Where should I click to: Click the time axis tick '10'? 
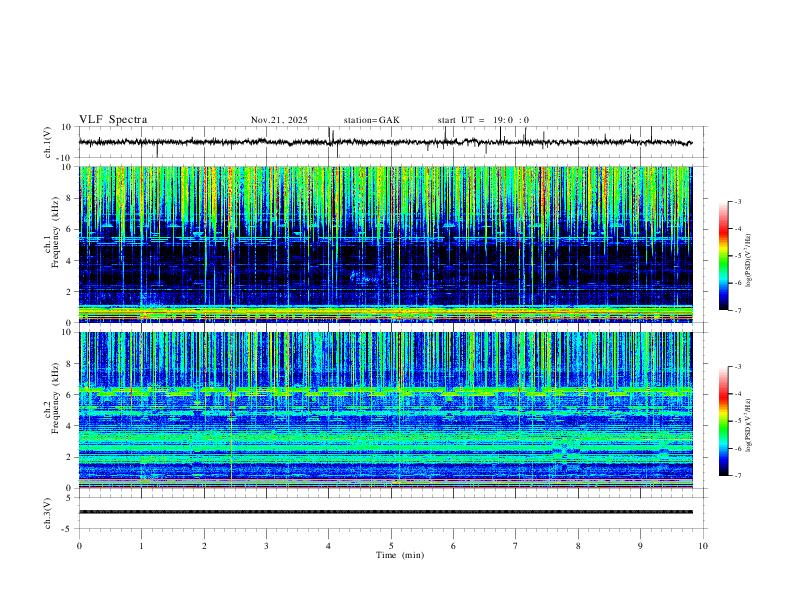coord(703,546)
